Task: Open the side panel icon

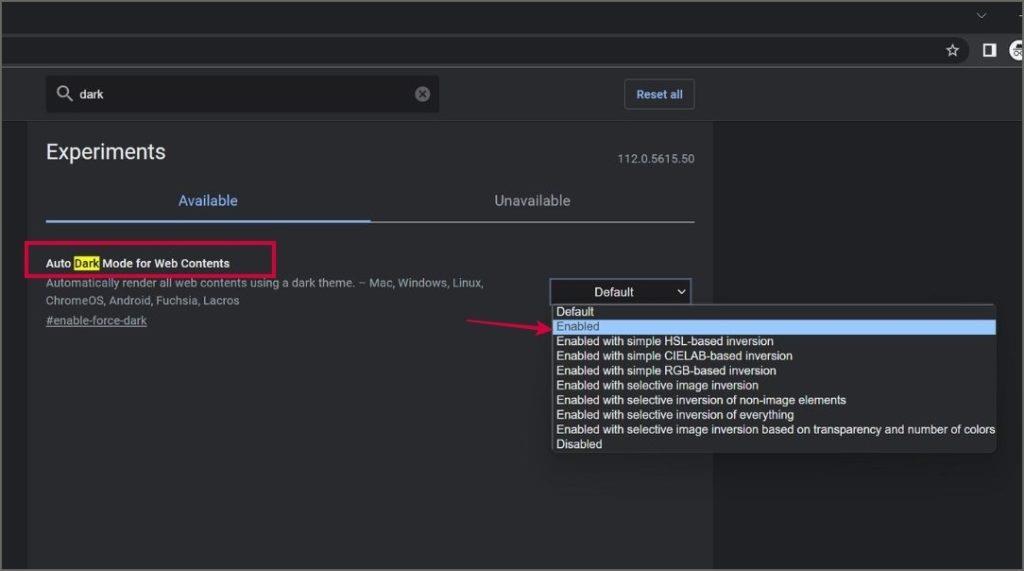Action: [x=989, y=50]
